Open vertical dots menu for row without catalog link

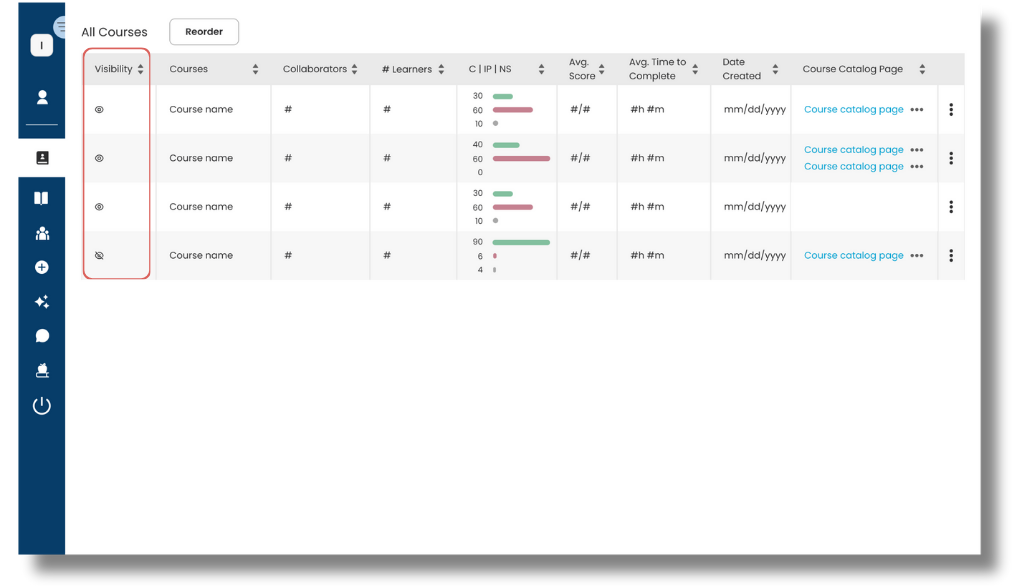951,206
